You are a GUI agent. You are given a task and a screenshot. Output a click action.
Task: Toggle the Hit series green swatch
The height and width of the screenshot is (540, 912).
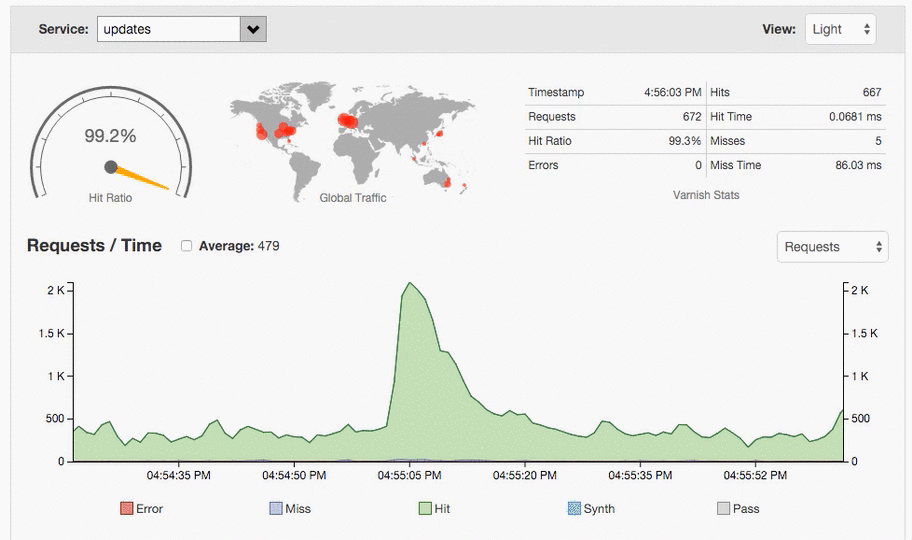tap(425, 509)
